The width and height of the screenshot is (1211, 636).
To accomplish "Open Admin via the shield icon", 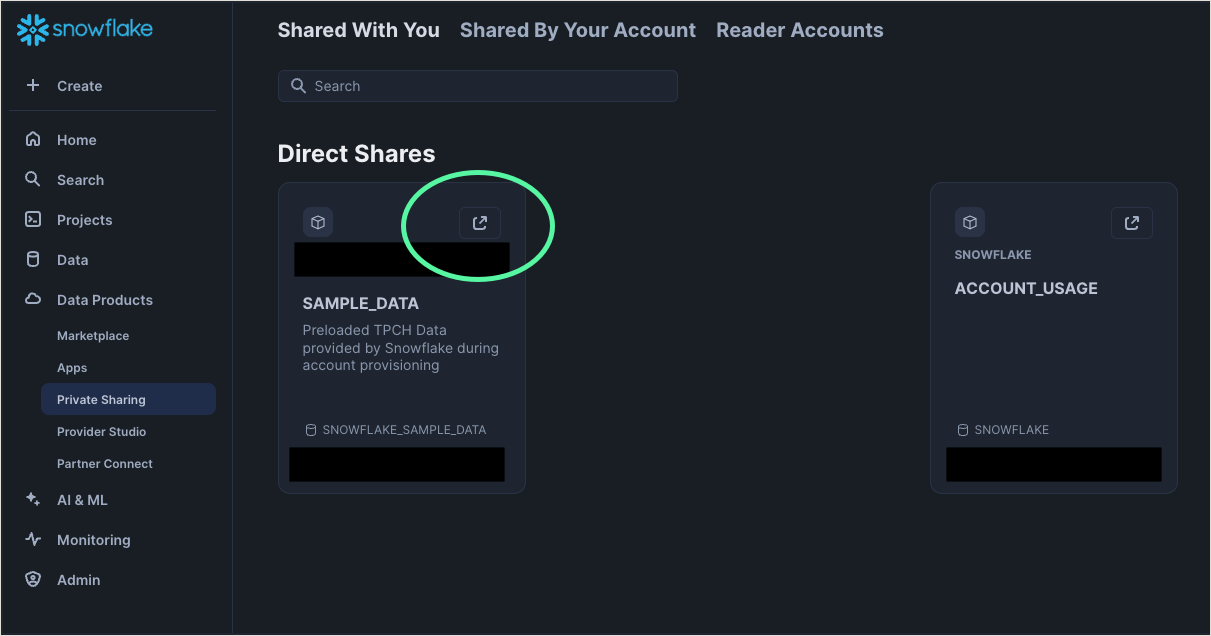I will tap(32, 579).
